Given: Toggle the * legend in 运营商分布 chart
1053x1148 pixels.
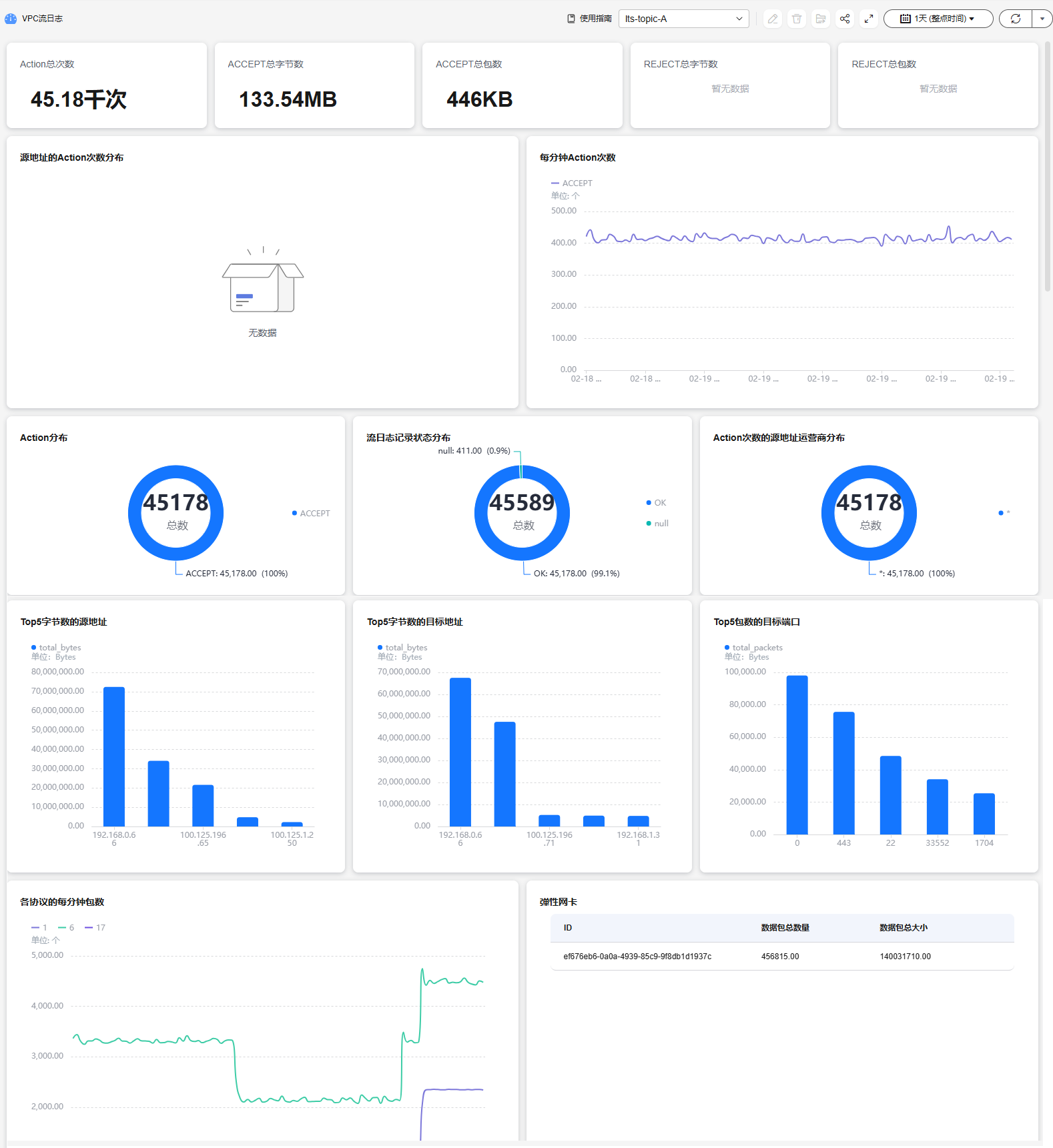Looking at the screenshot, I should [x=1004, y=513].
